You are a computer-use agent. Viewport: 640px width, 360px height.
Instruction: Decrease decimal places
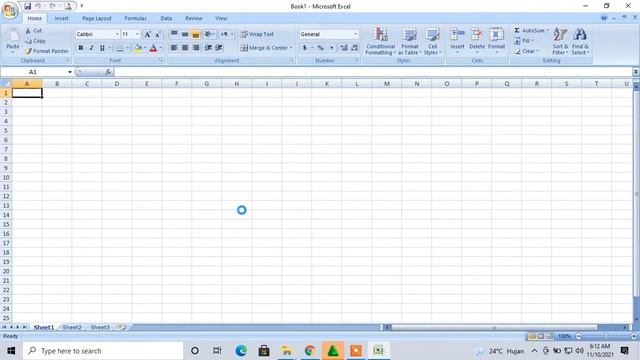(x=354, y=48)
